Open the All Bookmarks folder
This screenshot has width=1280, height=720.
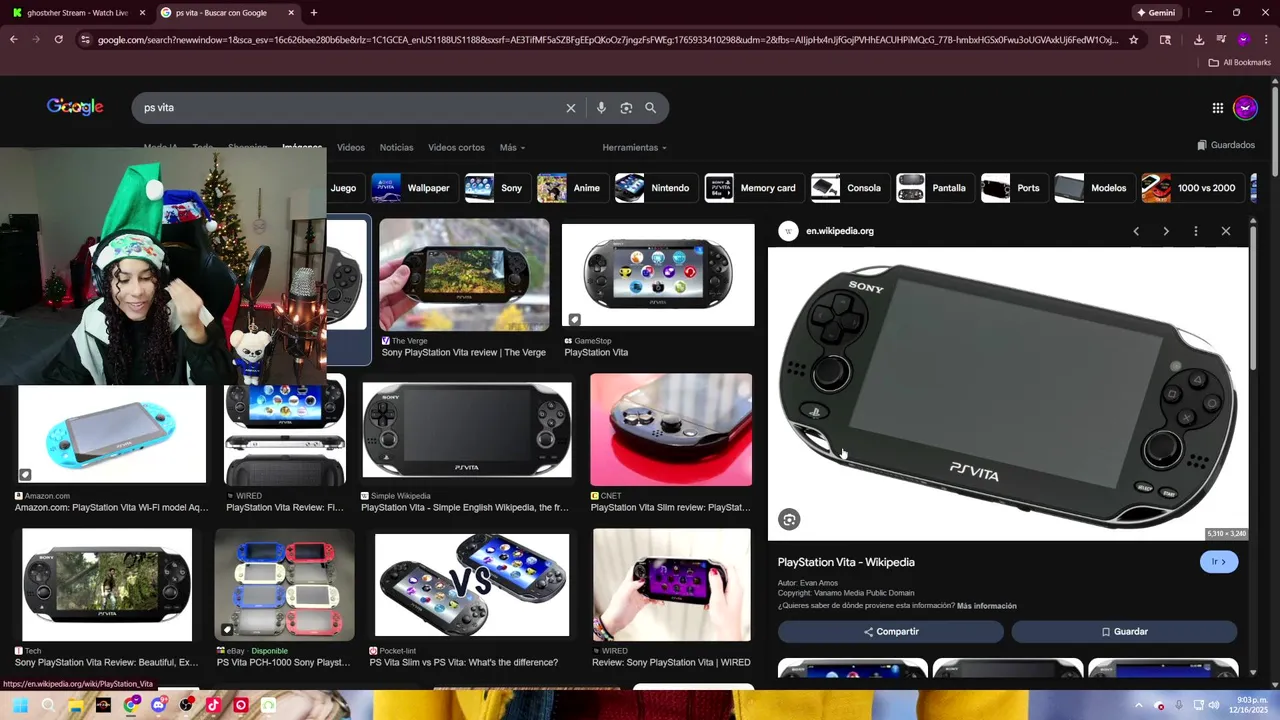[x=1239, y=62]
